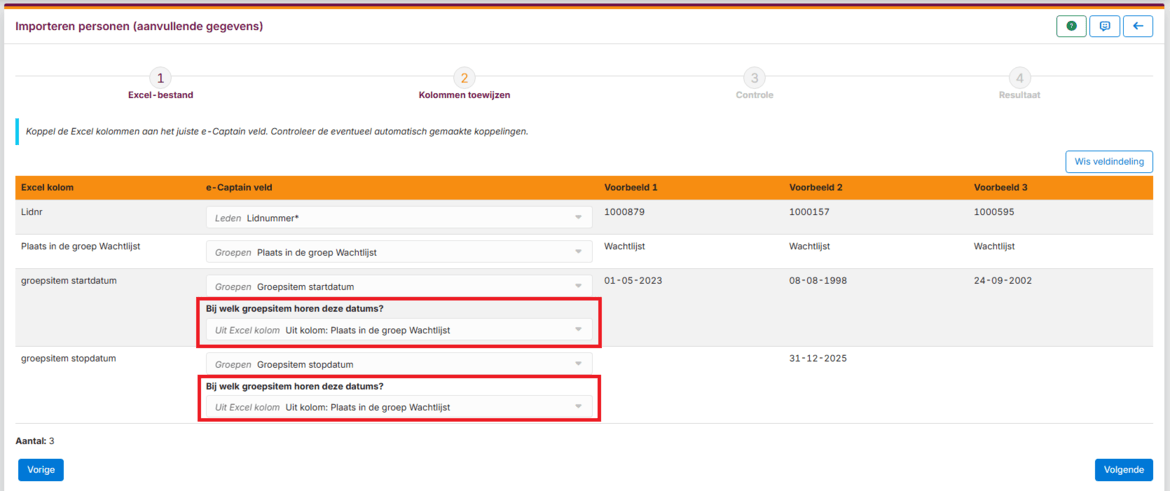Viewport: 1170px width, 491px height.
Task: Open the Groepsitem startdatum dropdown
Action: click(399, 287)
